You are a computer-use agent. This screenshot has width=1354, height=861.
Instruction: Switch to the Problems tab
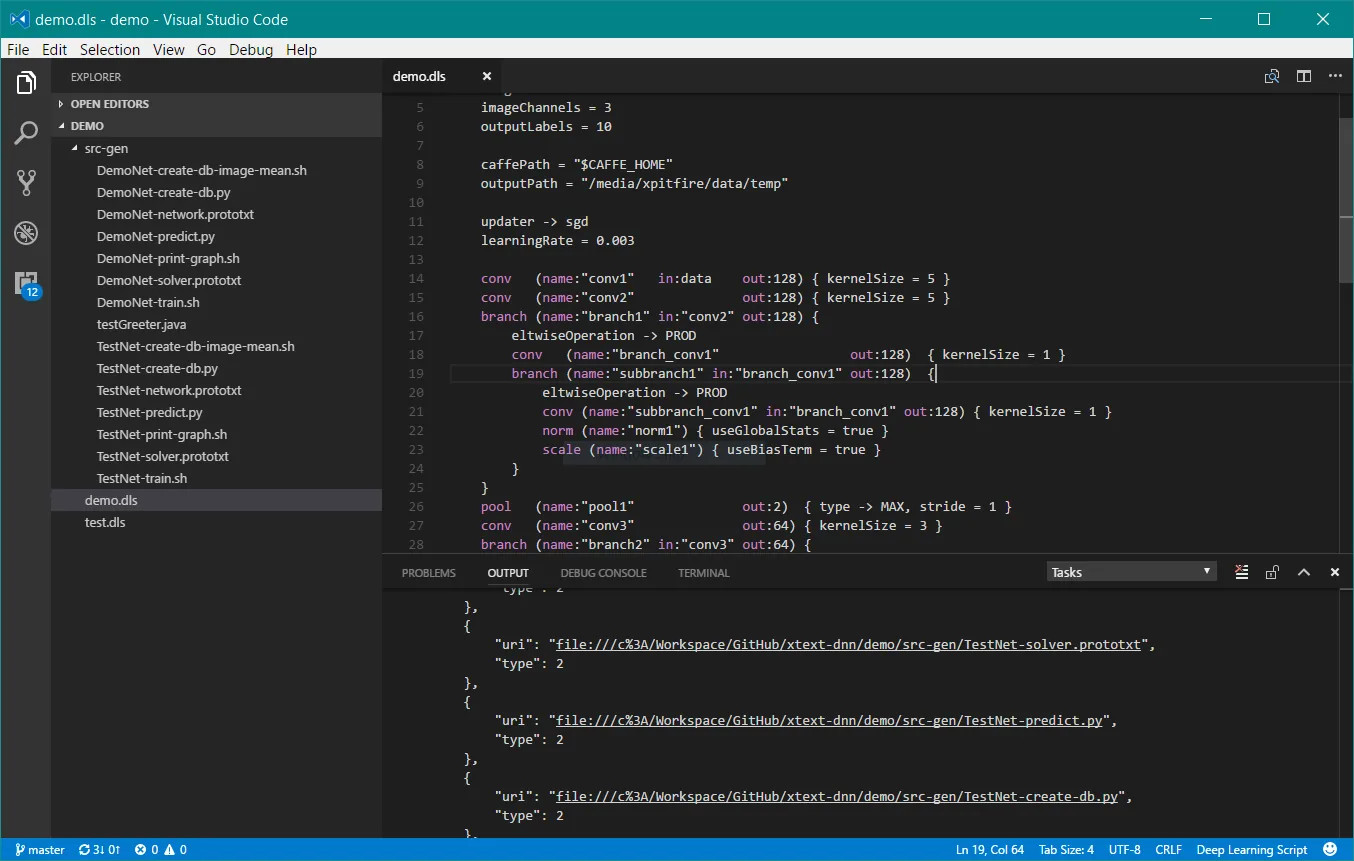point(428,573)
